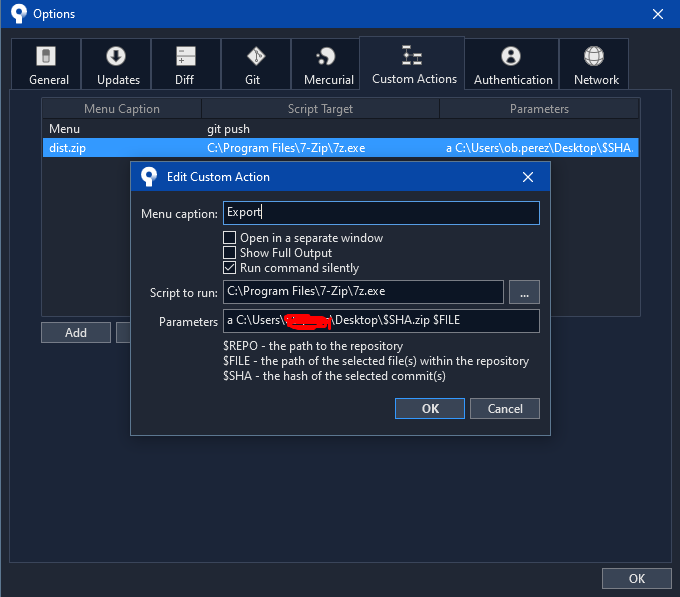Screen dimensions: 680x597
Task: Select the Git tab
Action: point(256,64)
